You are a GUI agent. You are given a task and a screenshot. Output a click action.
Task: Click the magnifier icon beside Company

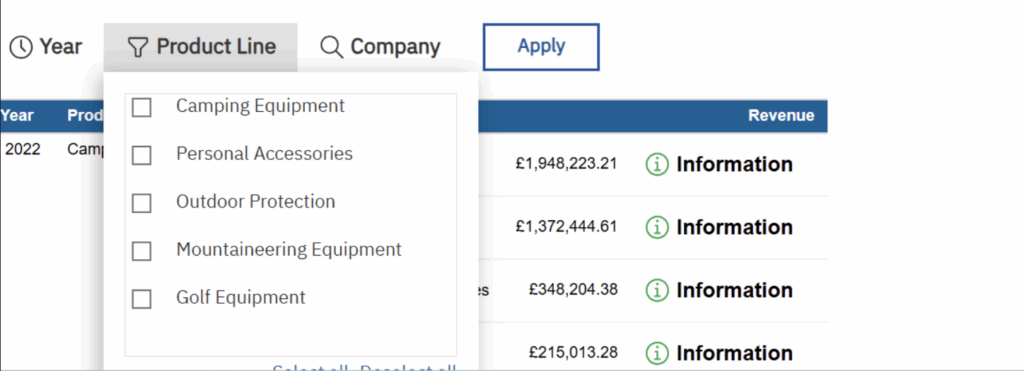pyautogui.click(x=332, y=47)
